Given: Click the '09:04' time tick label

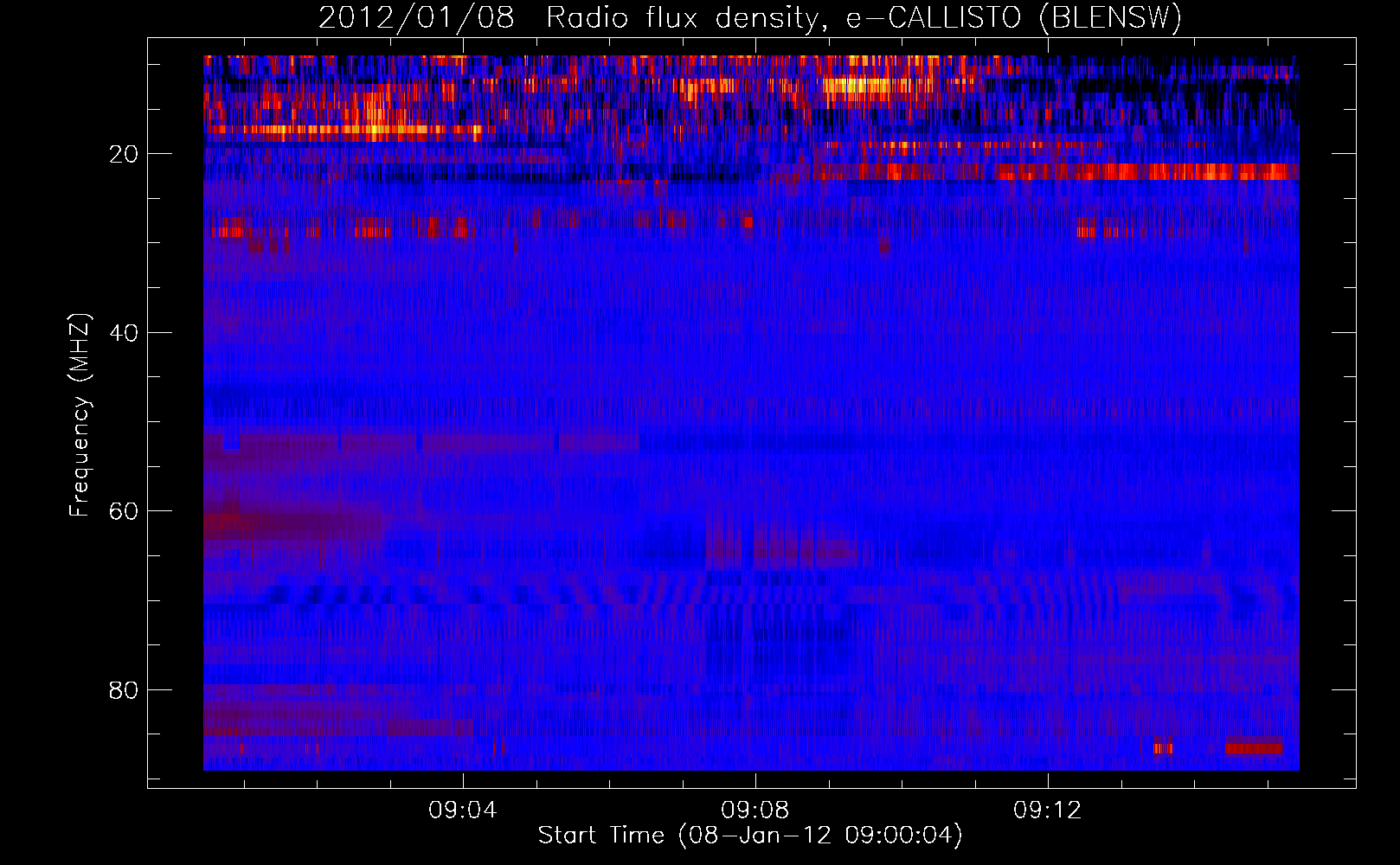Looking at the screenshot, I should click(x=463, y=811).
